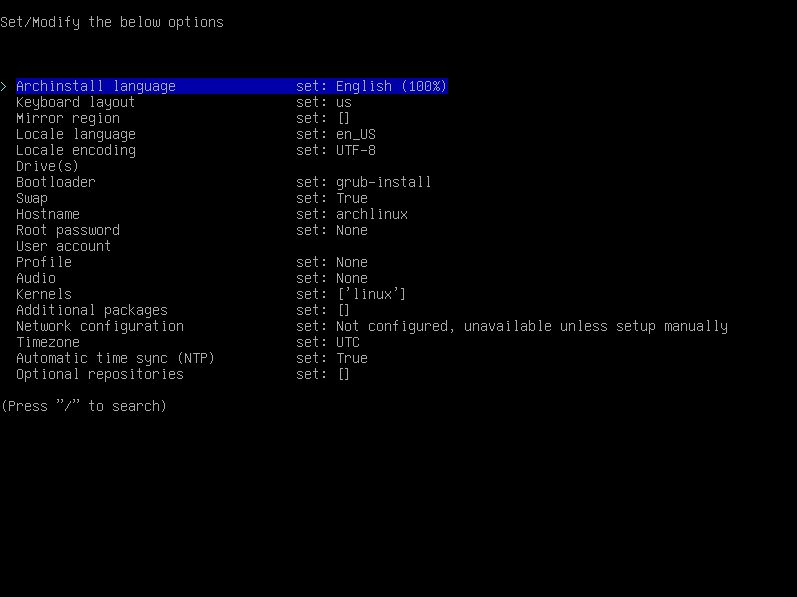Open the Bootloader option
Image resolution: width=797 pixels, height=597 pixels.
[224, 182]
